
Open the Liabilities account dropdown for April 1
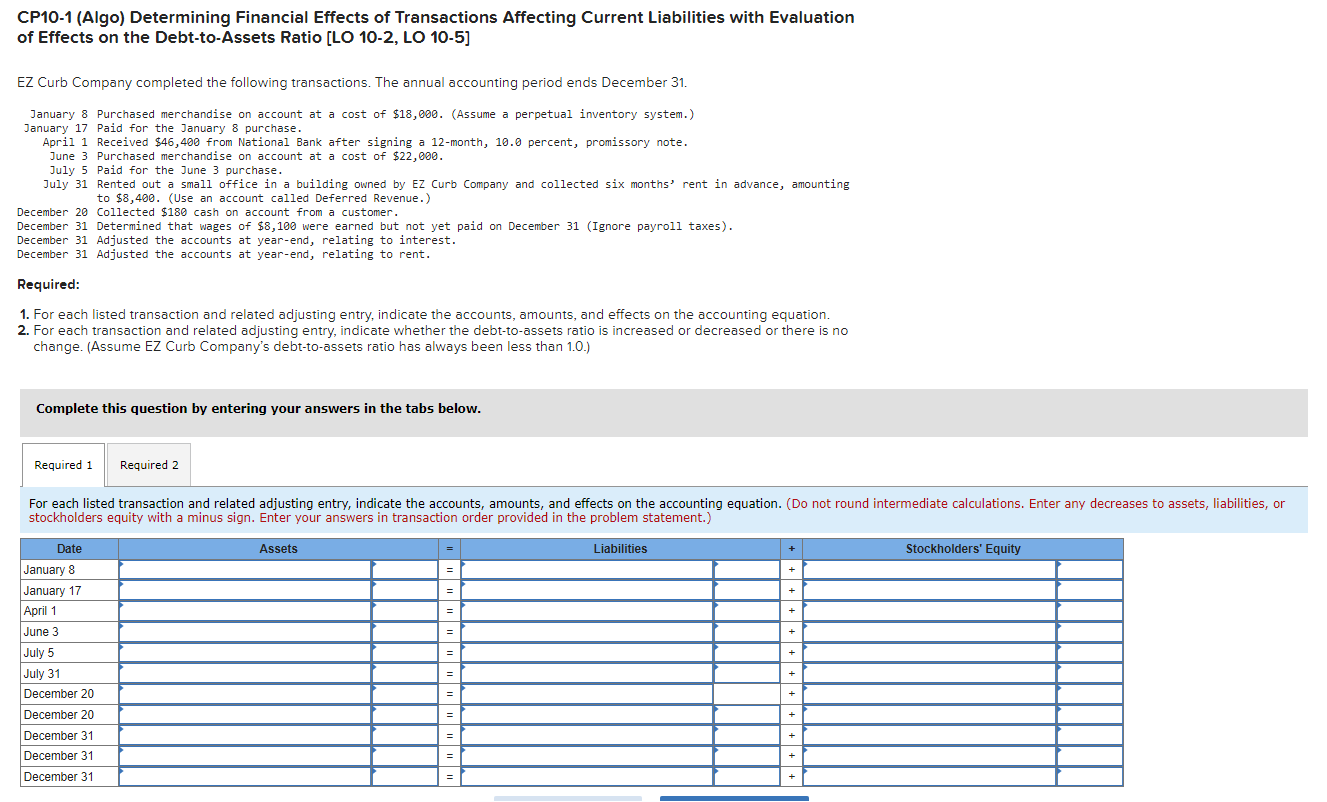[588, 610]
